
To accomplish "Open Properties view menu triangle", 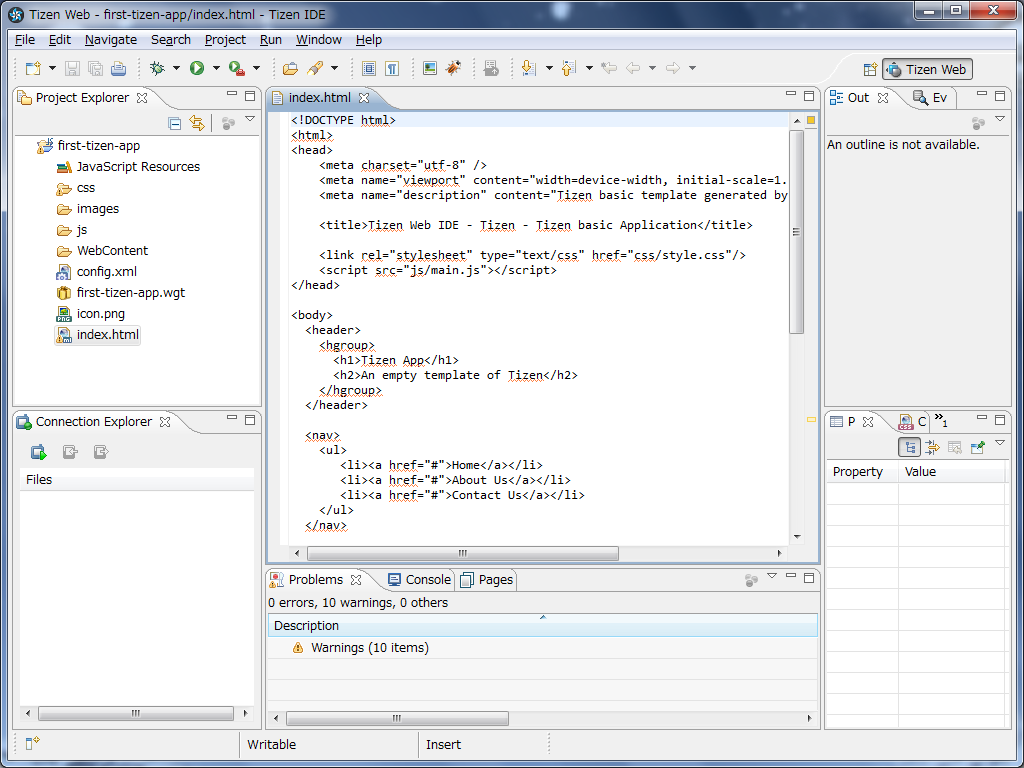I will (1000, 444).
